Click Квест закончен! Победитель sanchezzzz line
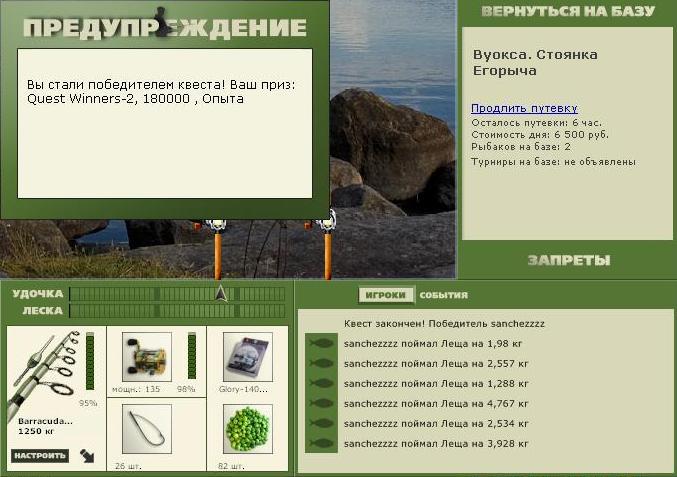Viewport: 677px width, 477px height. 444,324
